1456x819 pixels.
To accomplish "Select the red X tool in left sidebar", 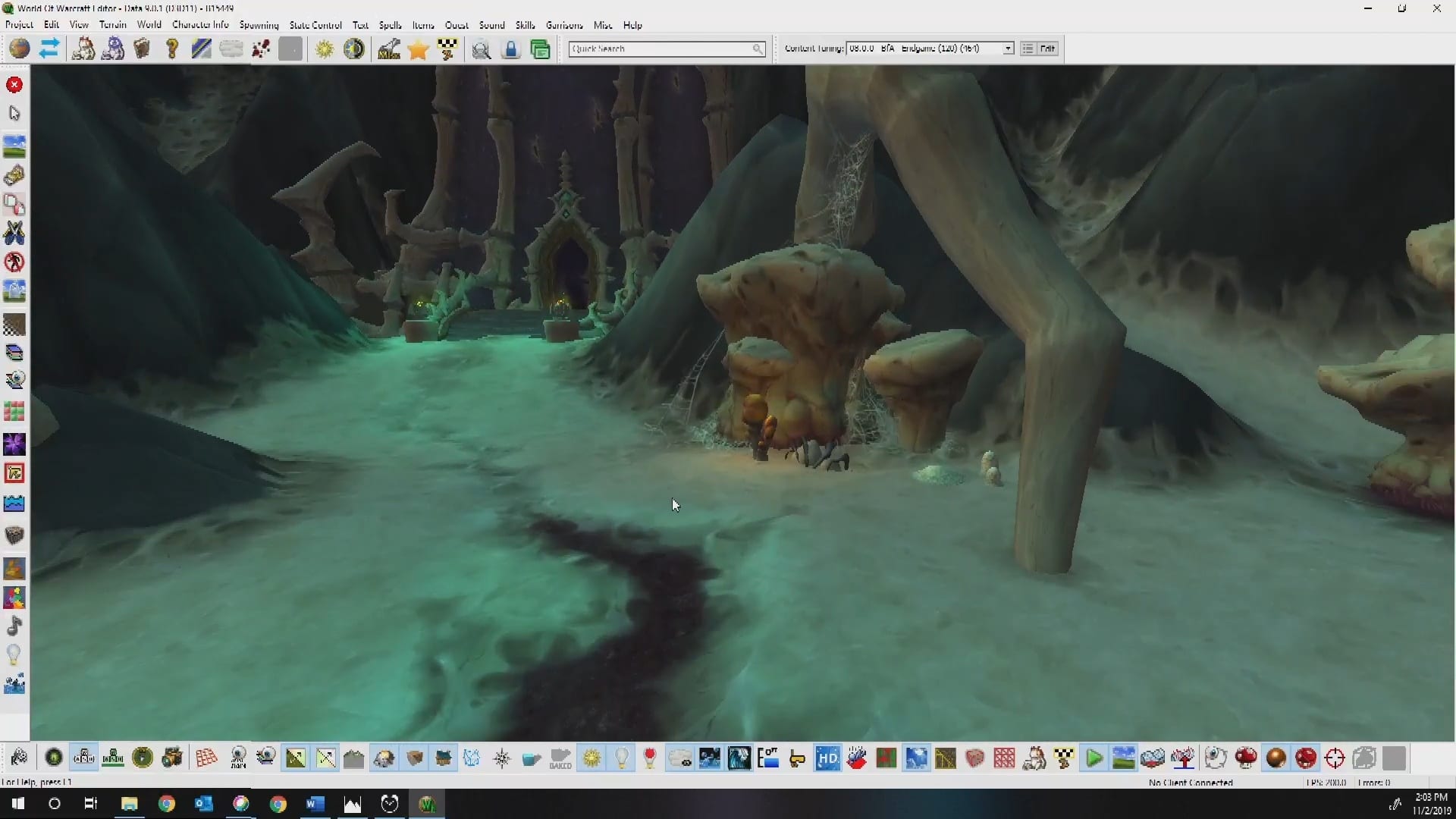I will pyautogui.click(x=14, y=85).
